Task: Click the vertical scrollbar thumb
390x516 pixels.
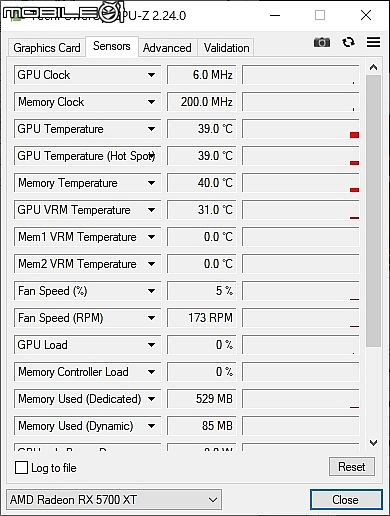Action: (373, 211)
